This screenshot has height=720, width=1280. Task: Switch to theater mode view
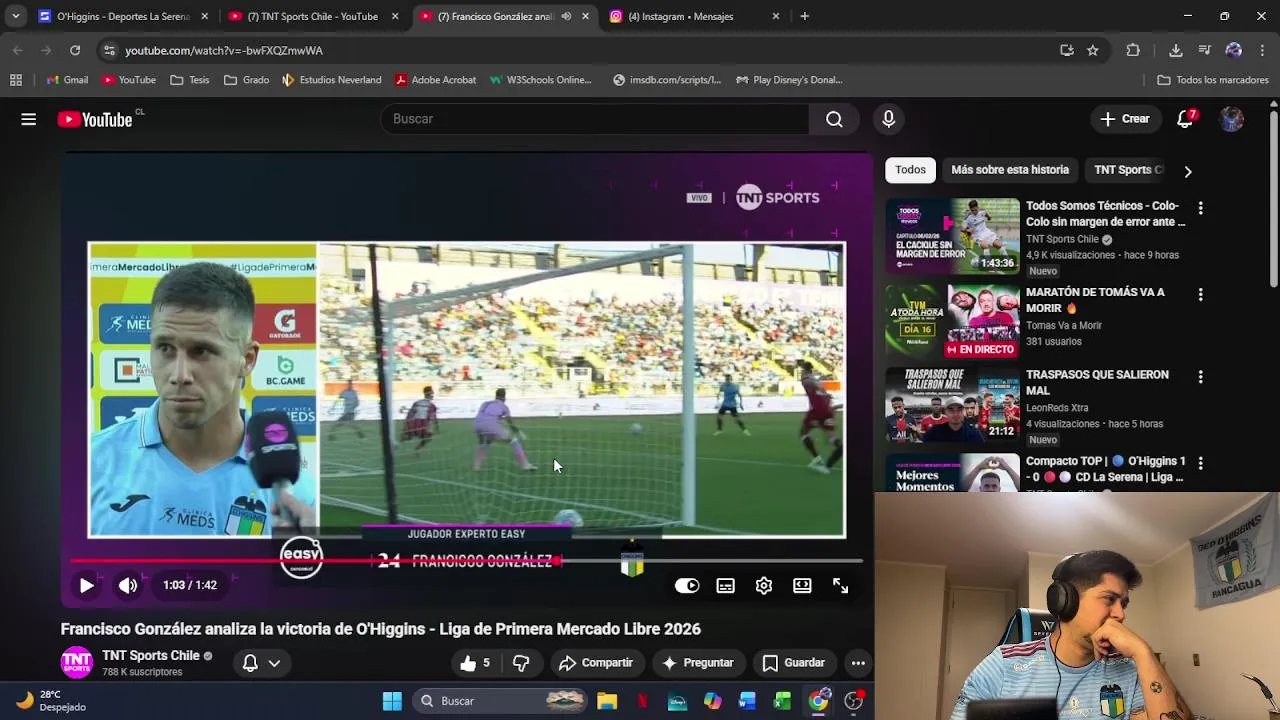tap(802, 586)
